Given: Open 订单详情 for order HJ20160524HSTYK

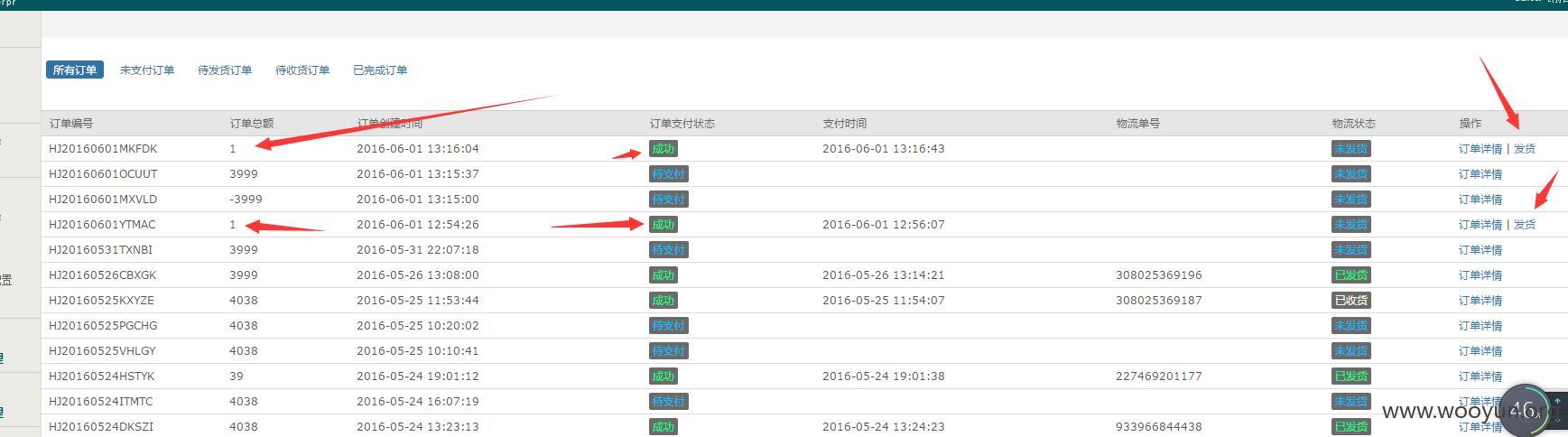Looking at the screenshot, I should tap(1480, 377).
